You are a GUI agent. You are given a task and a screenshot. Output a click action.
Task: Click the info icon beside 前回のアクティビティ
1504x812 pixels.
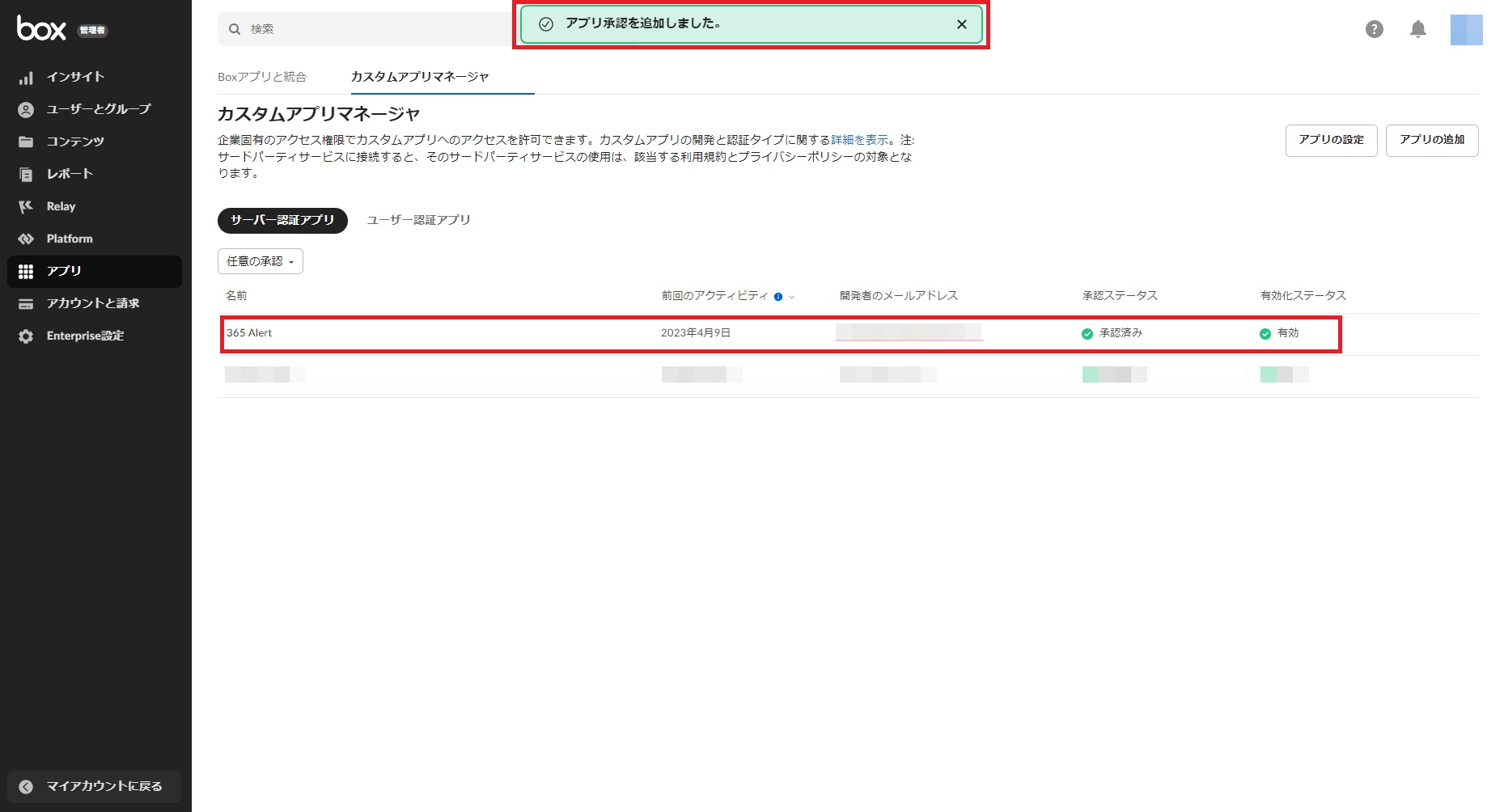(778, 297)
